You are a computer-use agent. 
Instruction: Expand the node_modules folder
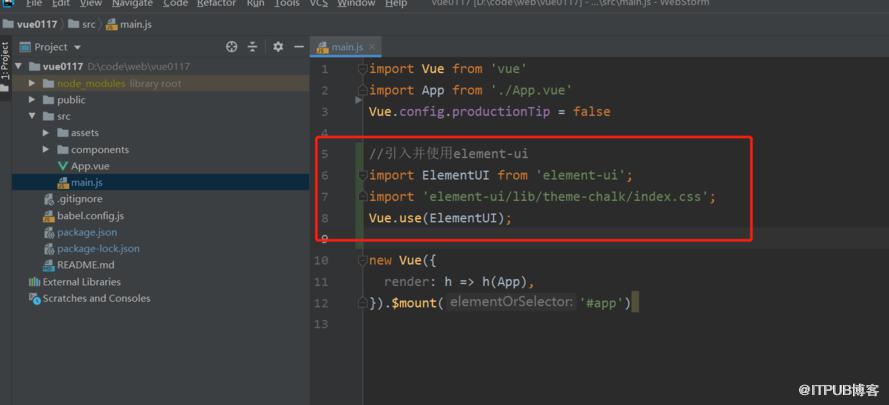click(x=32, y=83)
